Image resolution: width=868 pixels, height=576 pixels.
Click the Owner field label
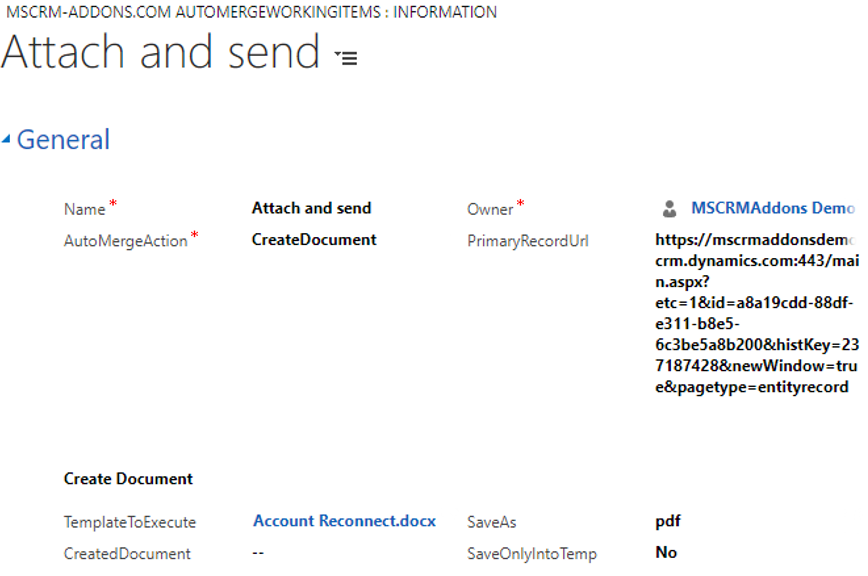coord(490,210)
